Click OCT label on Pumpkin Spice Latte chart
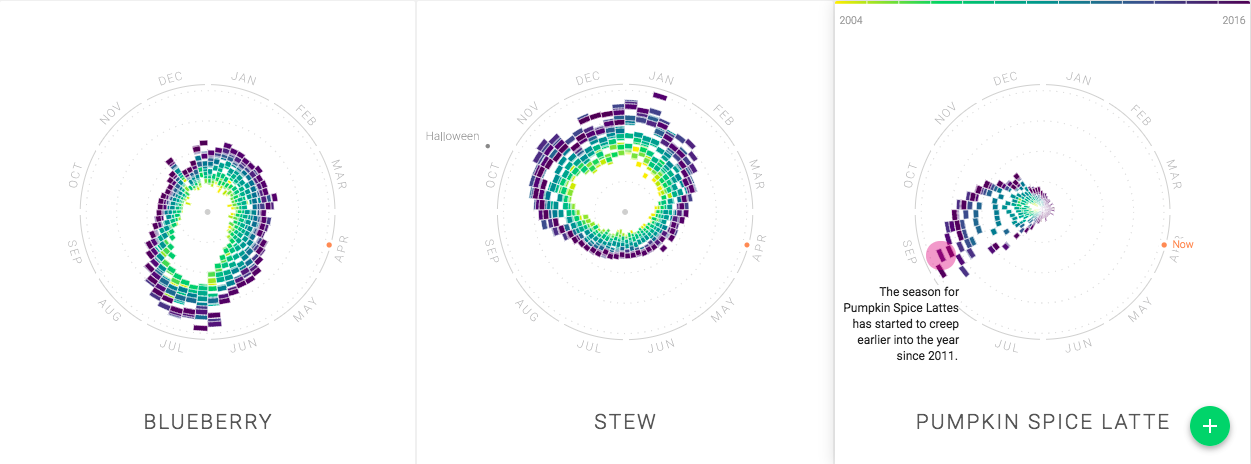Image resolution: width=1251 pixels, height=464 pixels. (x=910, y=175)
